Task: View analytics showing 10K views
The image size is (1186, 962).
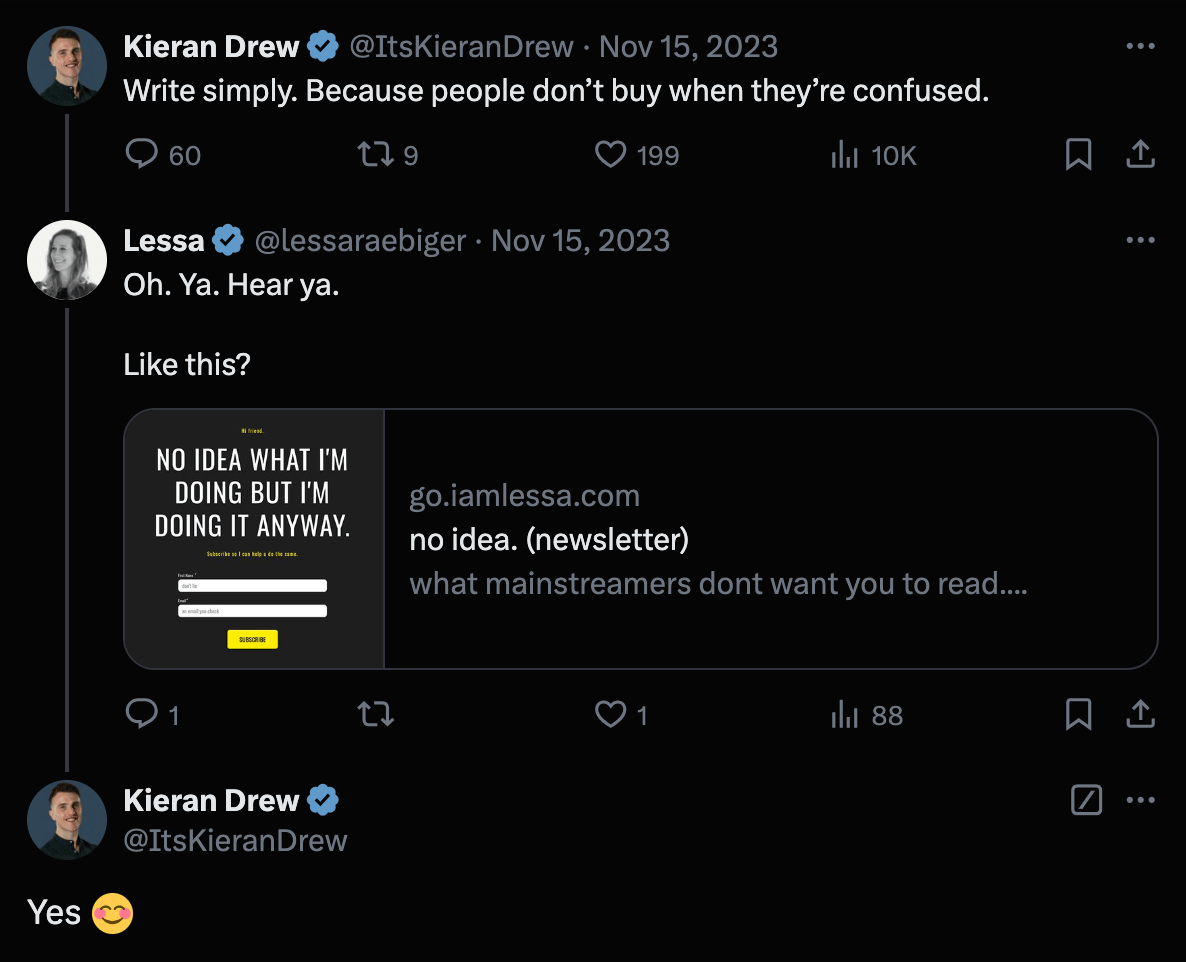Action: tap(873, 155)
